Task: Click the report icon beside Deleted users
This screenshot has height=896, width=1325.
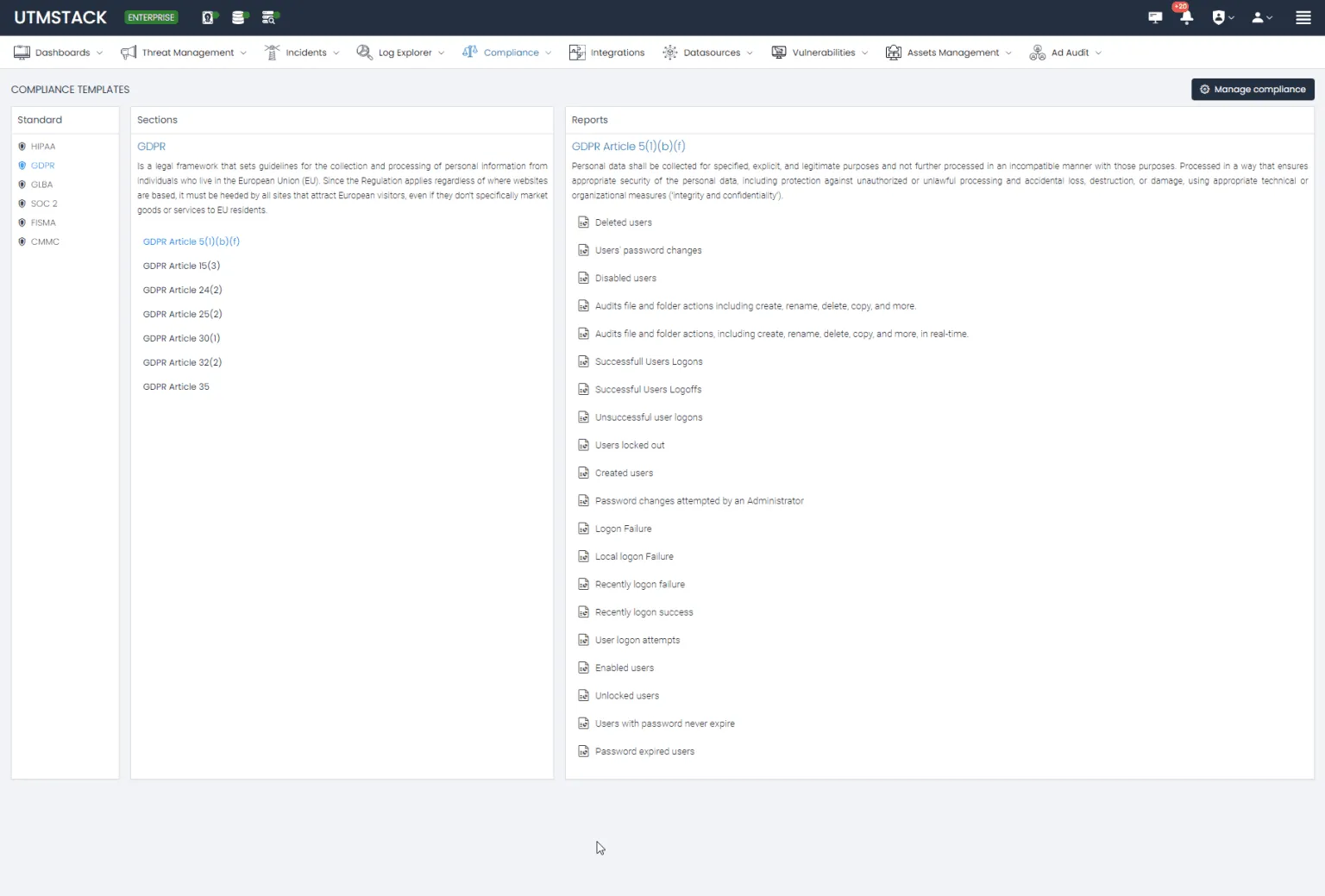Action: pos(583,222)
